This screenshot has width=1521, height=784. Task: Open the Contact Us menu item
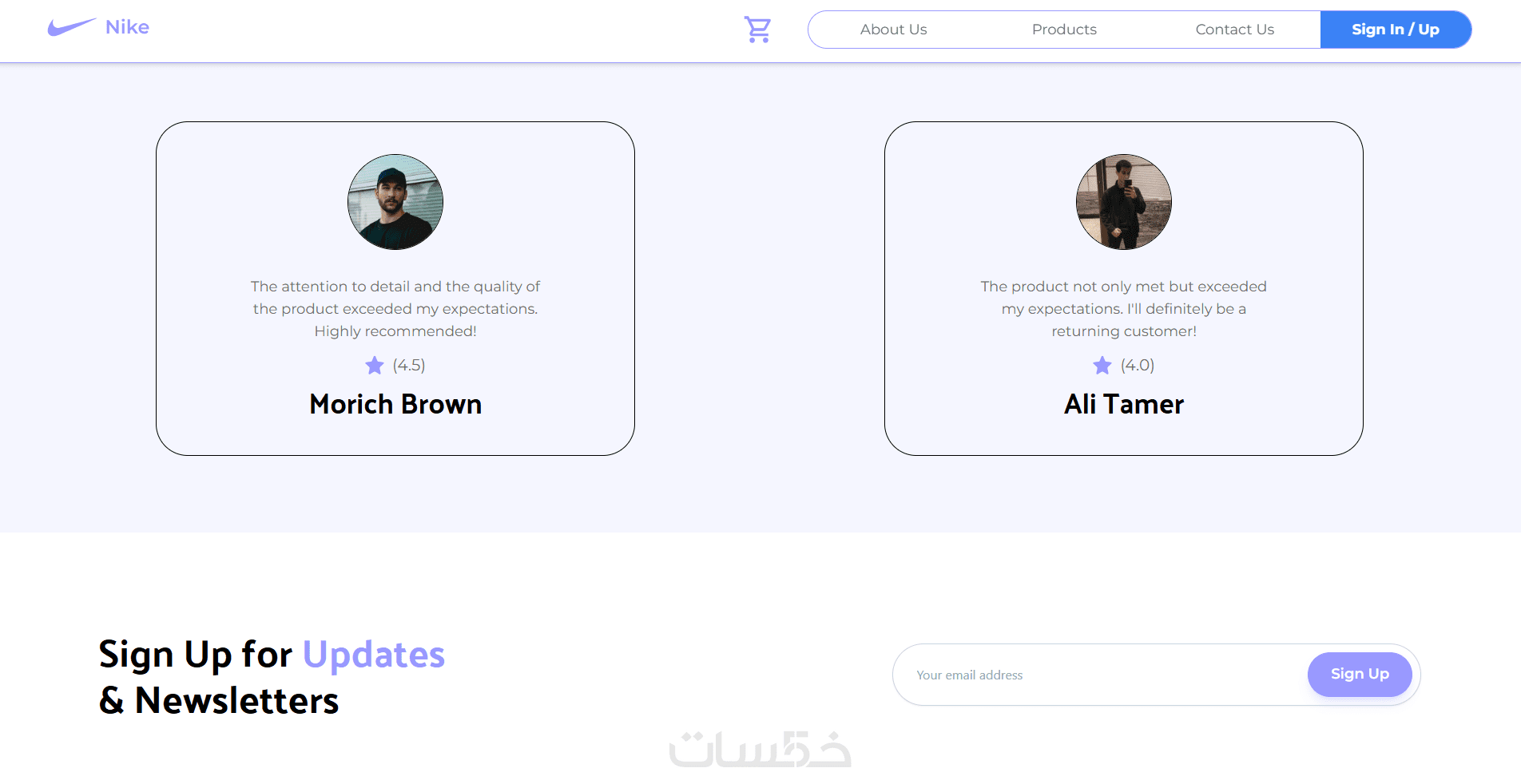pos(1234,30)
